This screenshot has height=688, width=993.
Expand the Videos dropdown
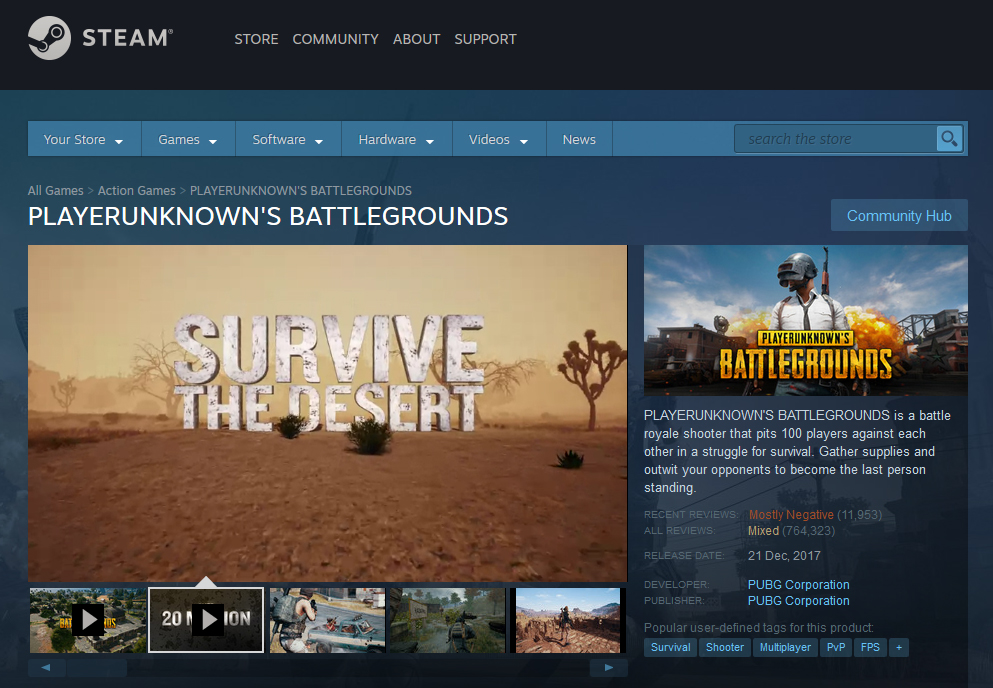coord(499,139)
